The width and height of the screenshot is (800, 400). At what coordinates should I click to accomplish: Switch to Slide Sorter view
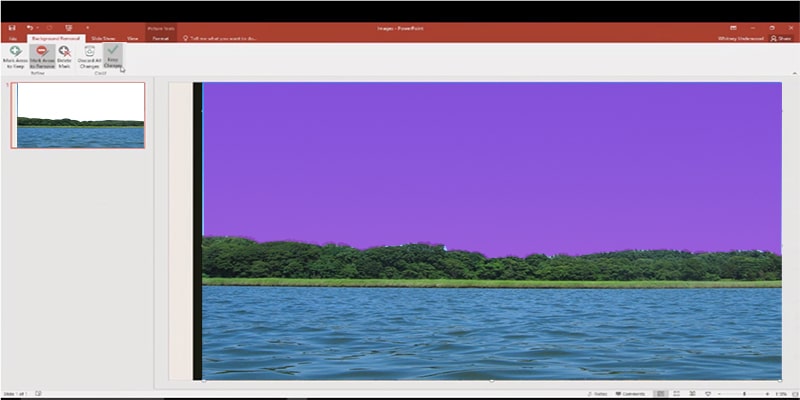pos(677,394)
